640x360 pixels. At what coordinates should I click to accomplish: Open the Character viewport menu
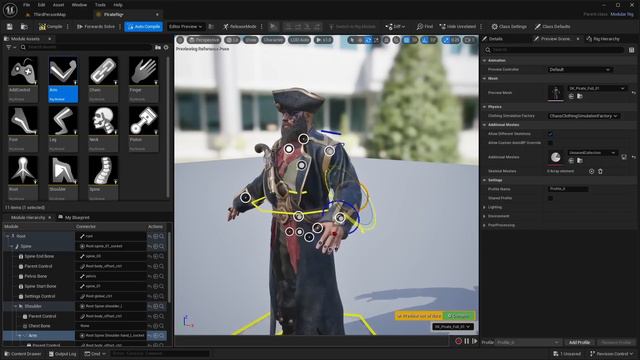click(x=273, y=40)
